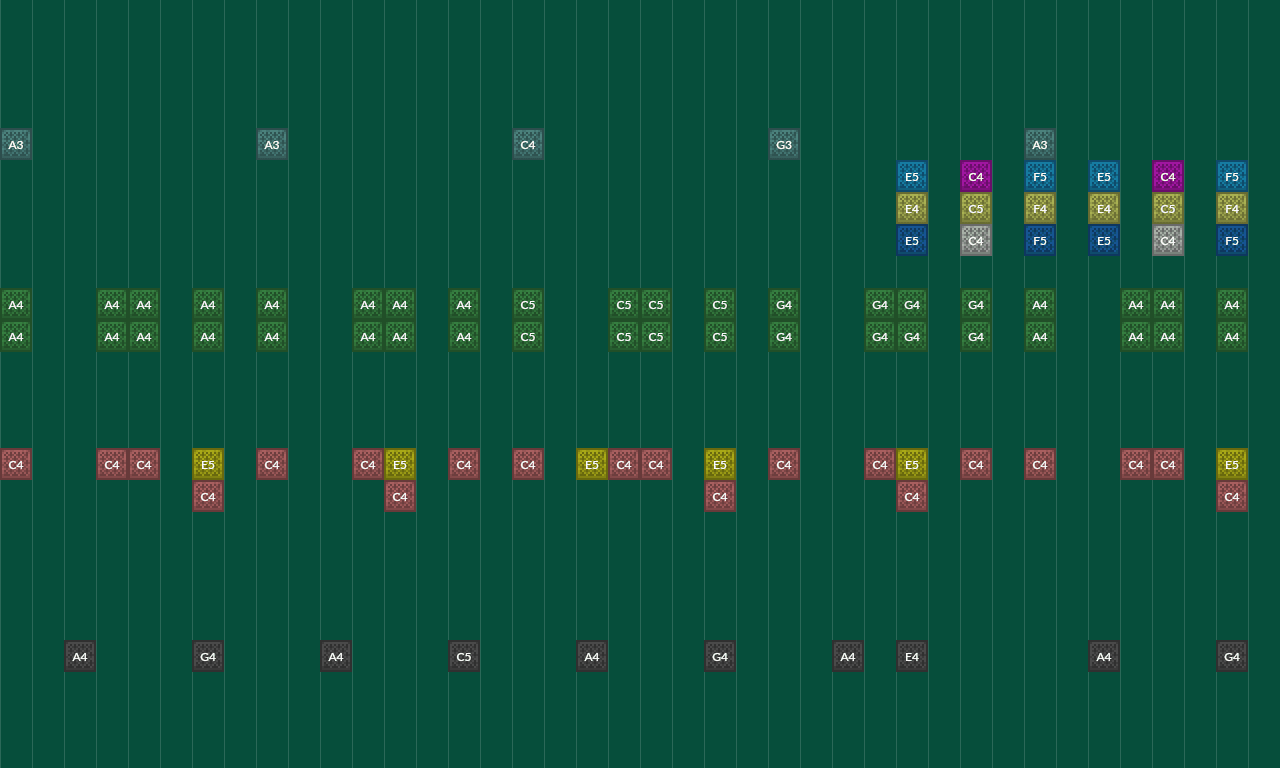This screenshot has width=1280, height=768.
Task: Click the silver C4 below the first olive C5
Action: pos(976,240)
